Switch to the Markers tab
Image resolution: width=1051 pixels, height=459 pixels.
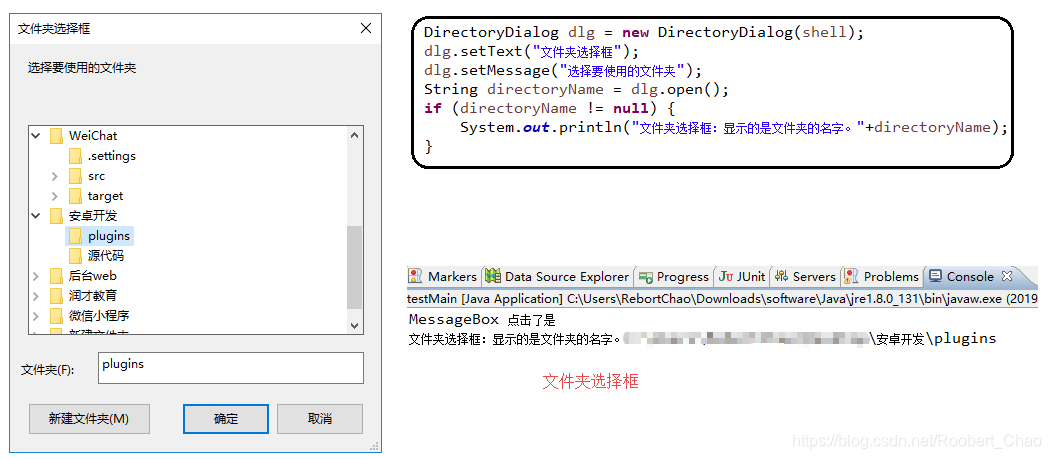point(443,276)
